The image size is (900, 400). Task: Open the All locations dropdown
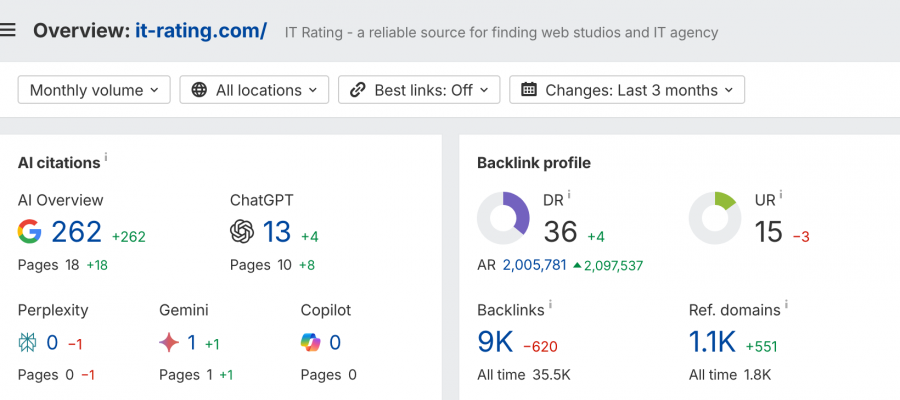click(x=254, y=90)
